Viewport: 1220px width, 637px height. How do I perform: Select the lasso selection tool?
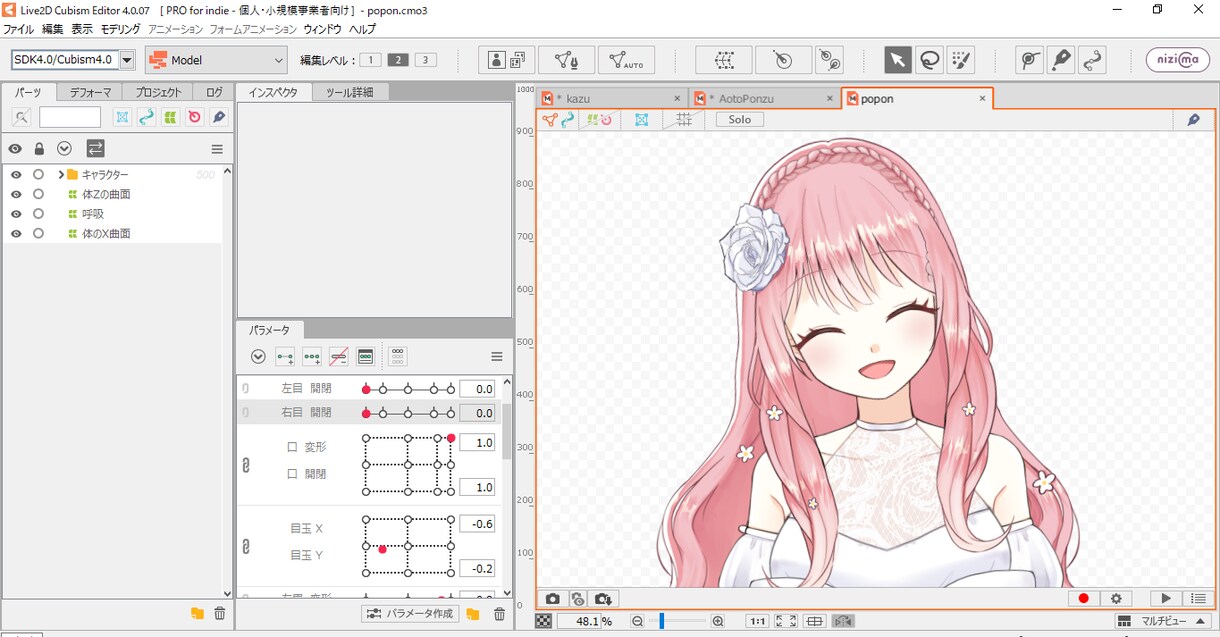[929, 60]
